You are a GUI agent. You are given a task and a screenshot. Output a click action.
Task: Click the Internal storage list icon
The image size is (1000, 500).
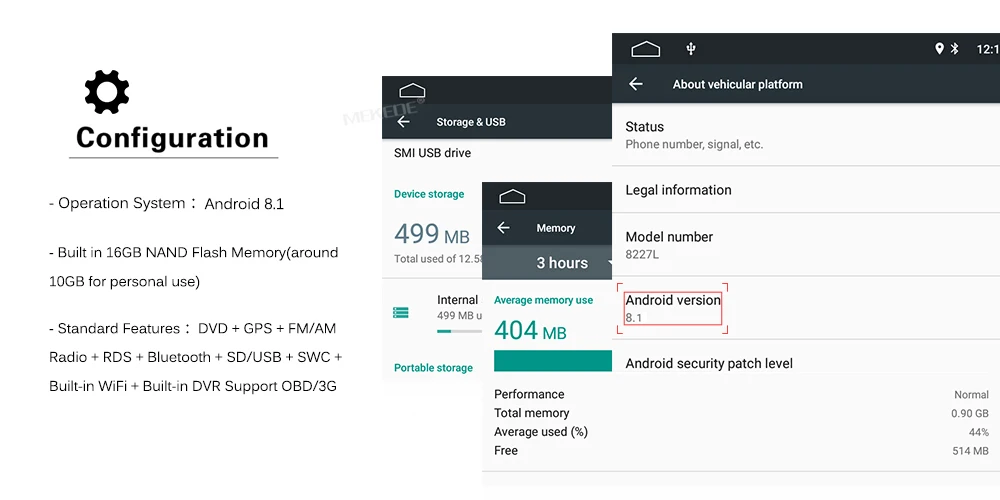click(x=401, y=312)
